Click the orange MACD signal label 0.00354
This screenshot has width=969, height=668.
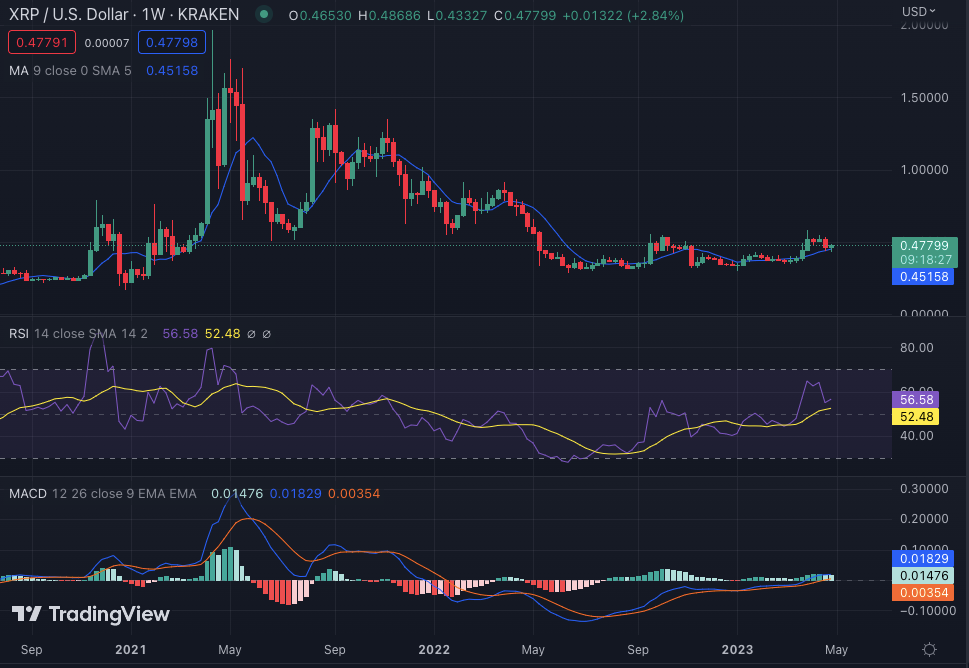[923, 593]
